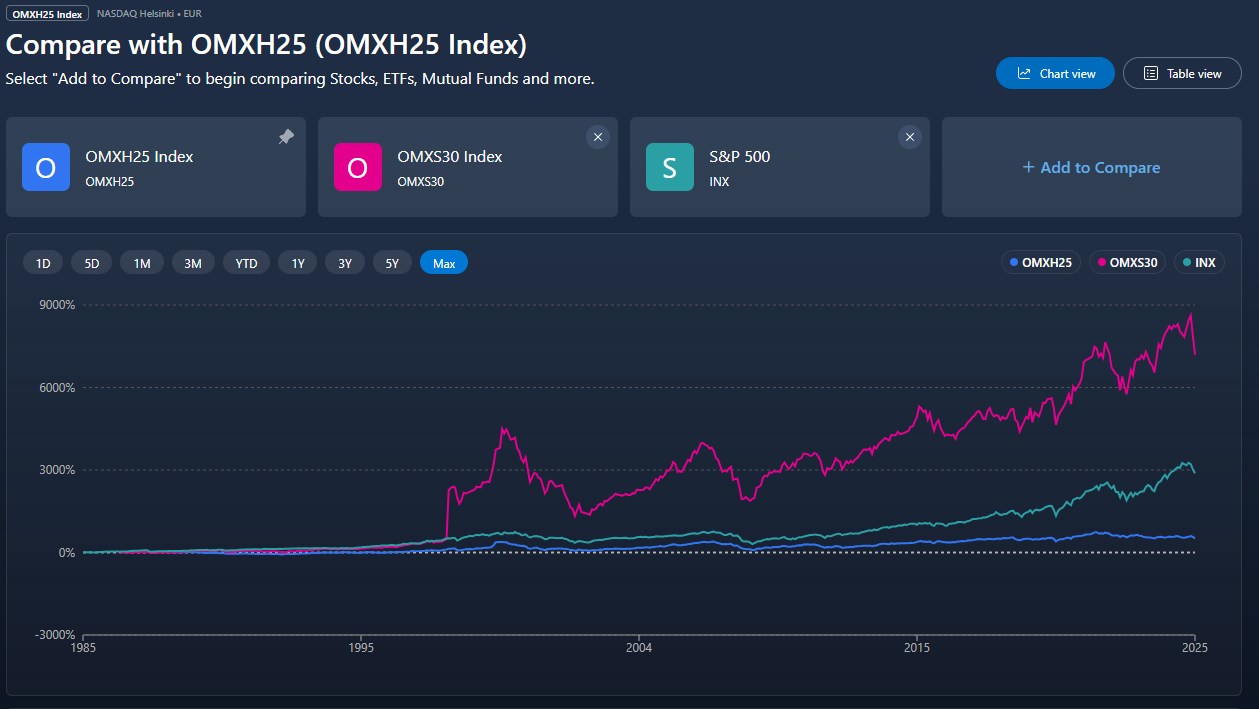Choose the YTD time range
This screenshot has width=1259, height=709.
pos(246,263)
